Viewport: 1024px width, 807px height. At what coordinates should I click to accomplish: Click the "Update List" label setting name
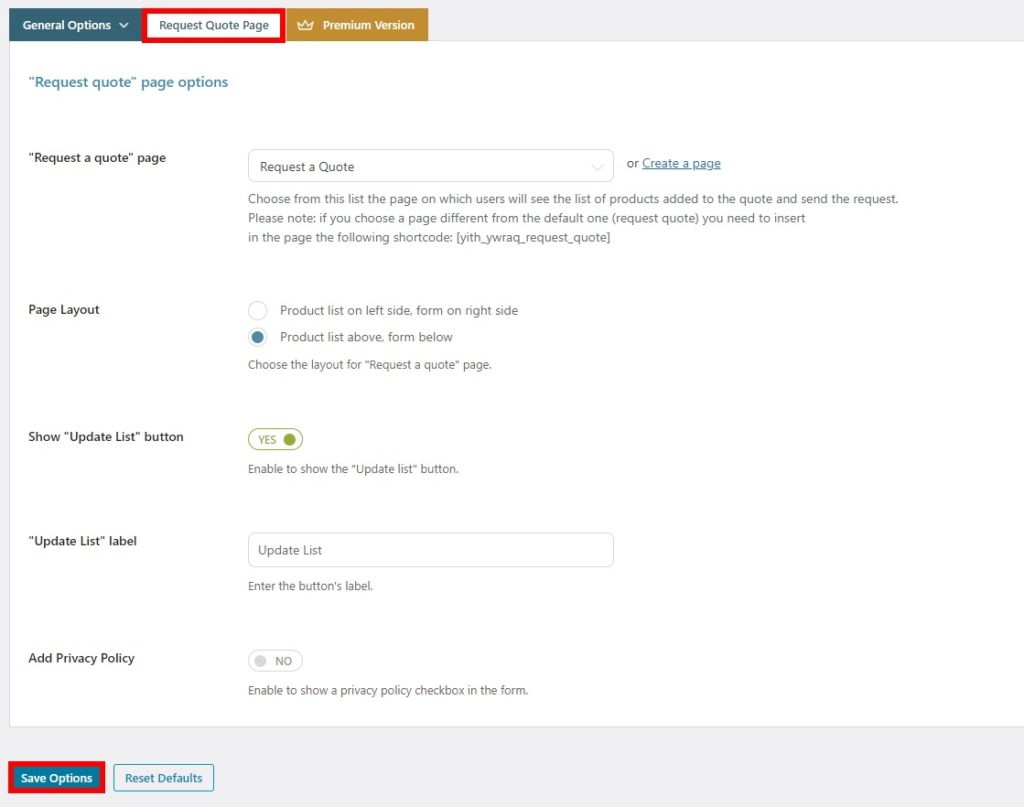pyautogui.click(x=82, y=541)
